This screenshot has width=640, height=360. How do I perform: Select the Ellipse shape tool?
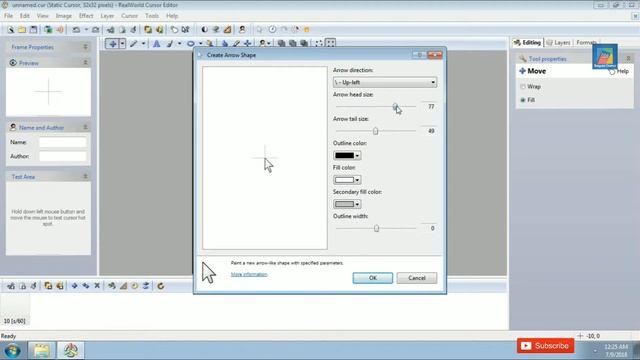pyautogui.click(x=191, y=43)
